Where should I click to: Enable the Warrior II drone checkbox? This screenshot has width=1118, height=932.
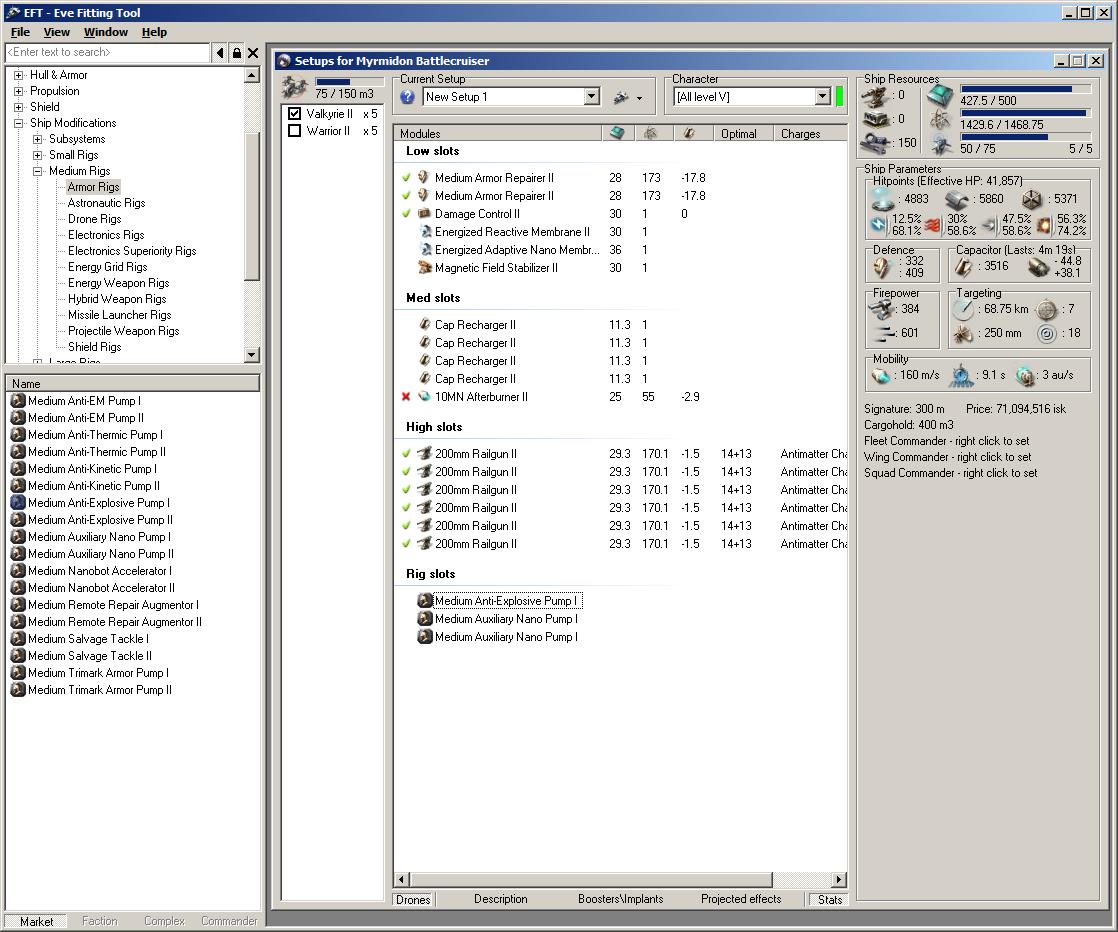(x=294, y=131)
